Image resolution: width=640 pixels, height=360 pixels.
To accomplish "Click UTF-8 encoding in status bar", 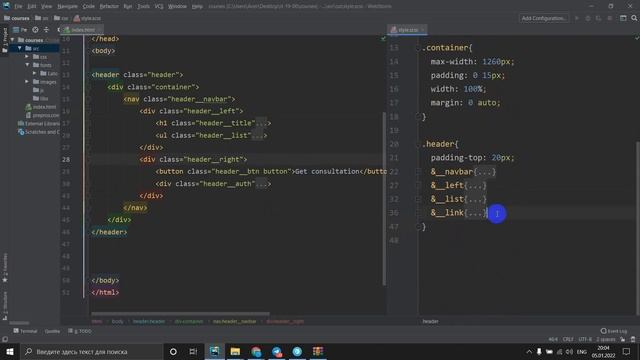I will coord(585,339).
